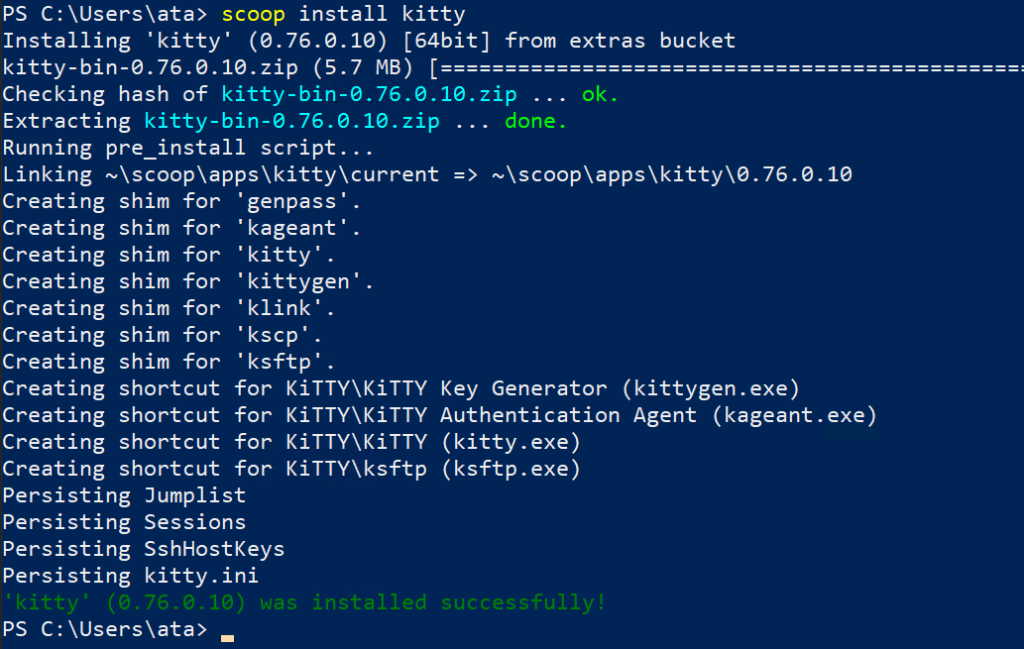The height and width of the screenshot is (649, 1024).
Task: Click the 'Running pre_install script...' line
Action: [187, 148]
